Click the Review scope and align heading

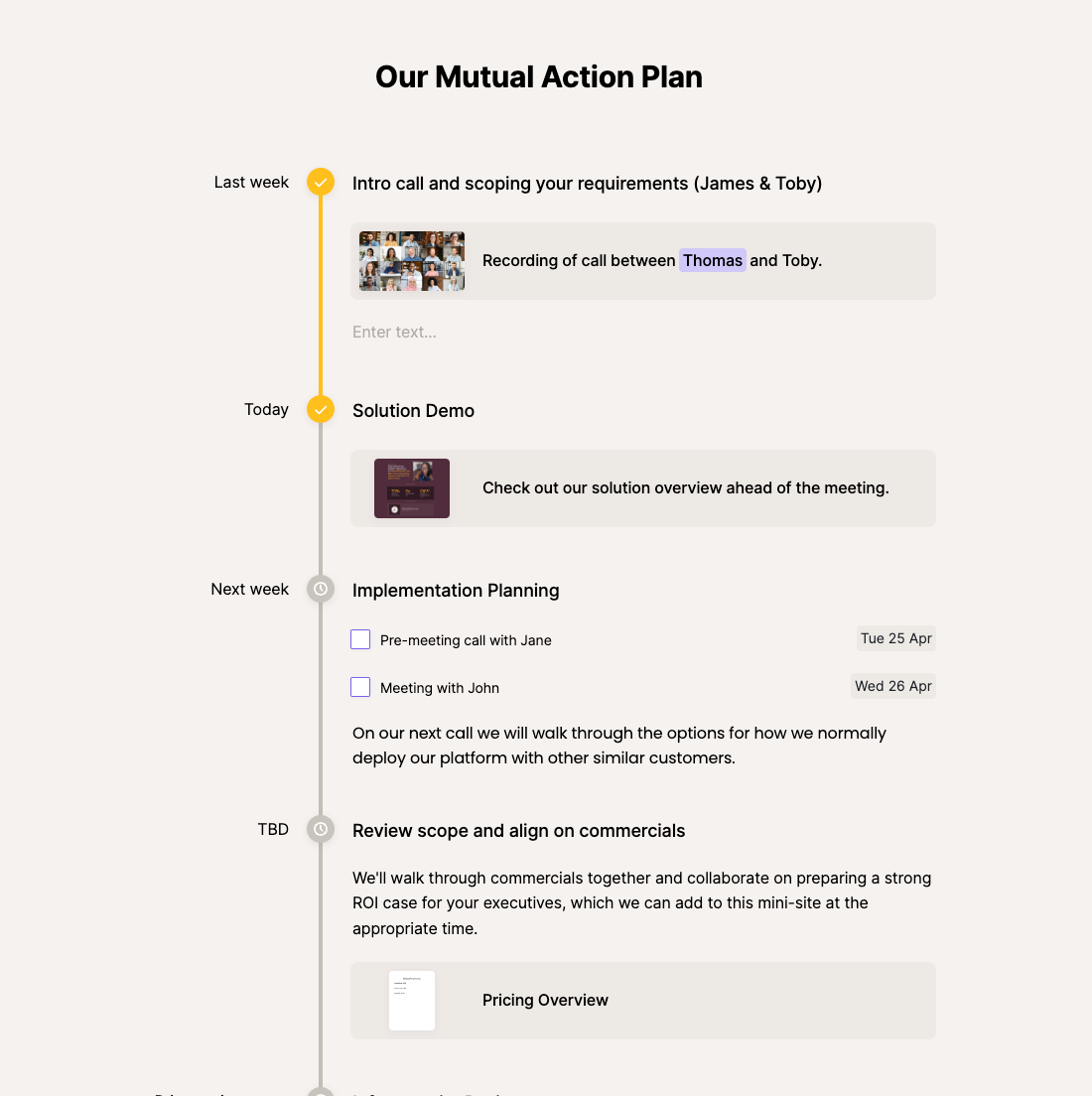pyautogui.click(x=518, y=831)
